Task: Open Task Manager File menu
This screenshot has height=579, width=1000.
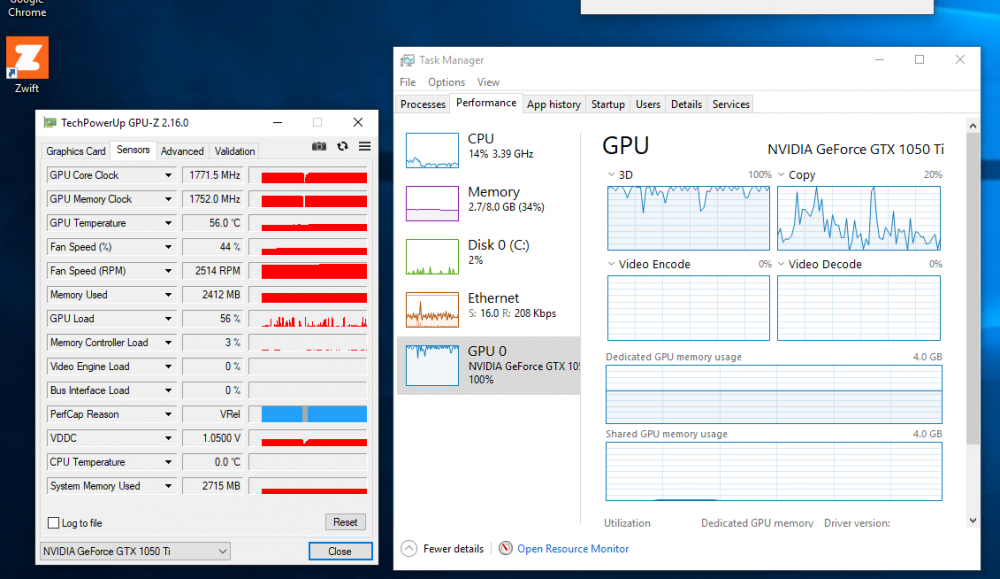Action: coord(408,82)
